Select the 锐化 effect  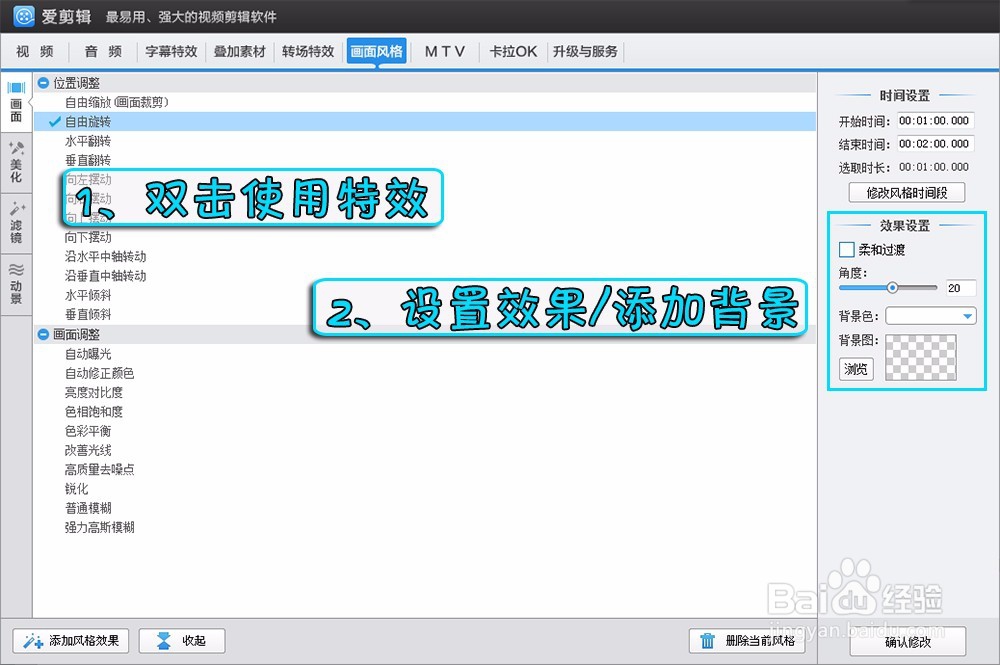tap(77, 489)
